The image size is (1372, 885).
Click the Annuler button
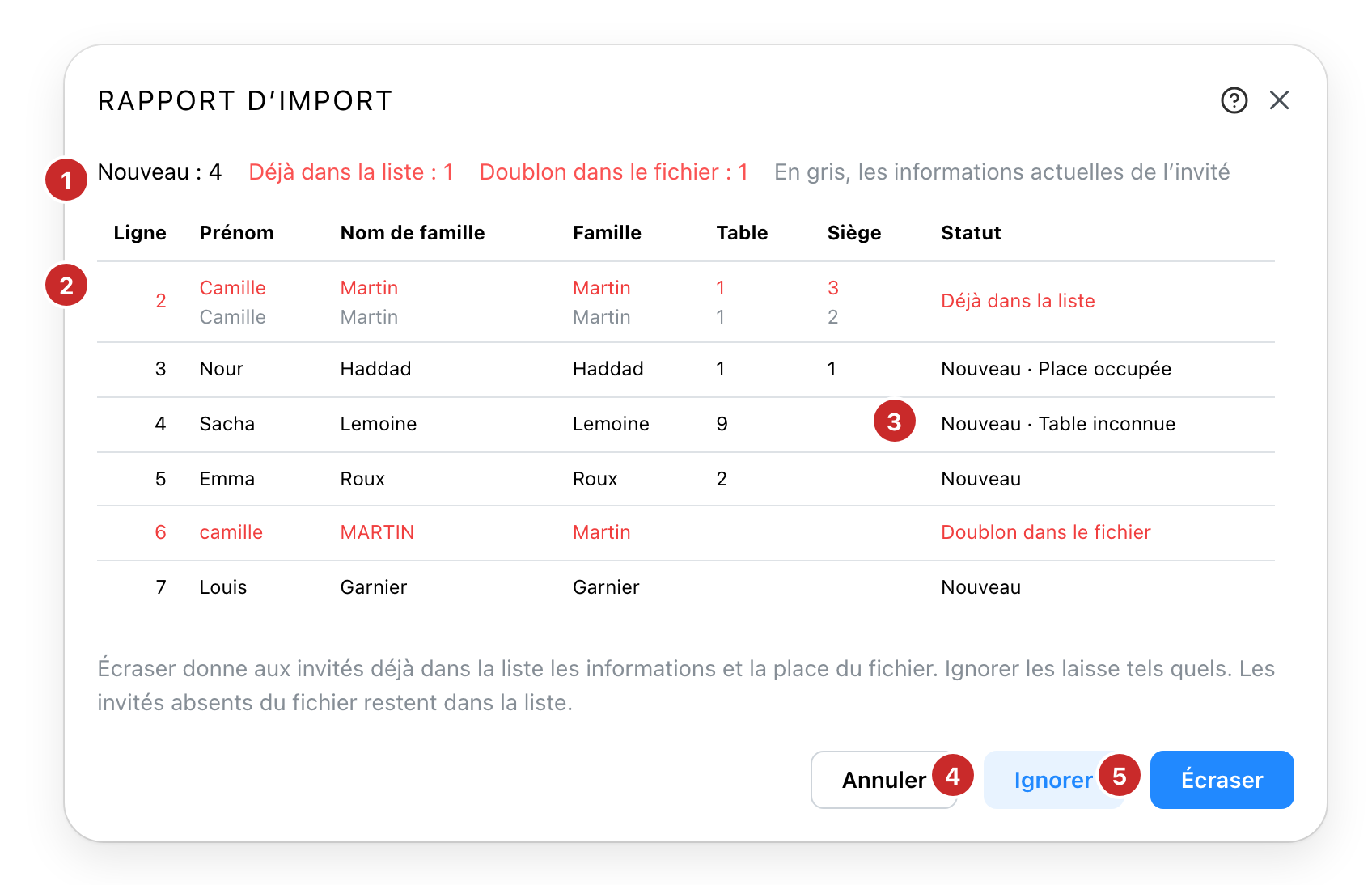883,779
